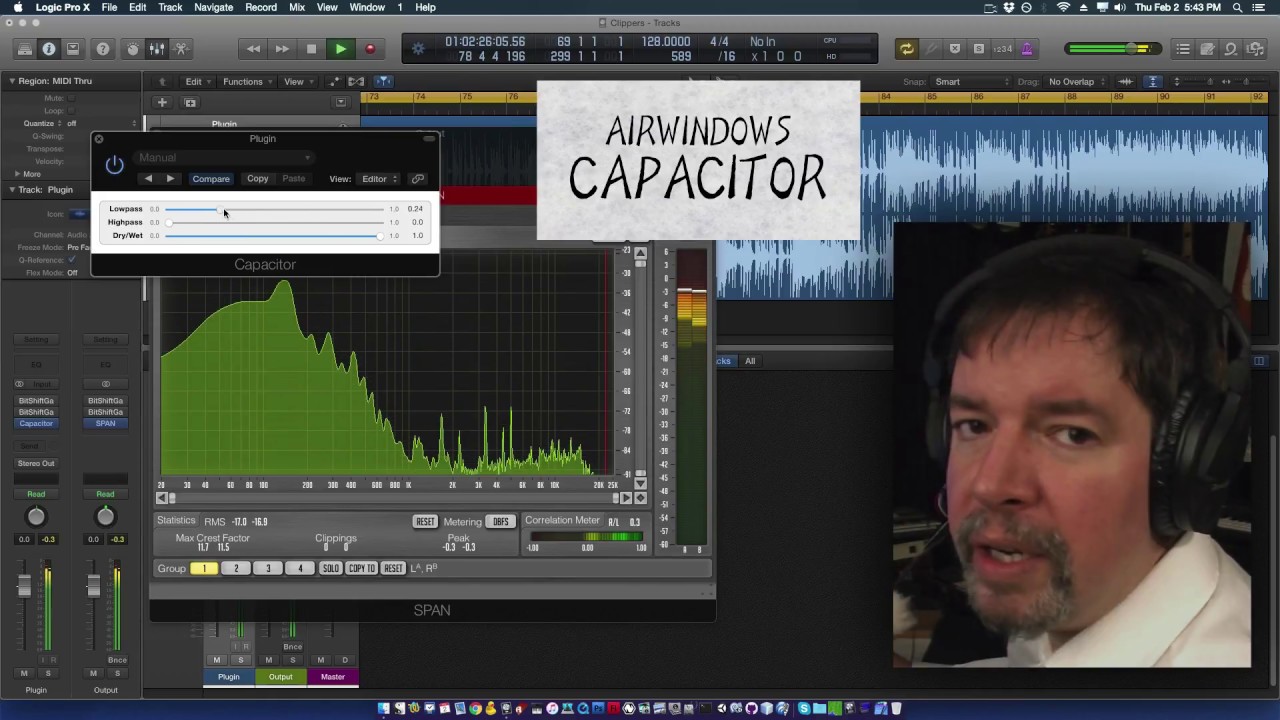Toggle the Solo S button in control bar
This screenshot has width=1280, height=720.
point(978,49)
